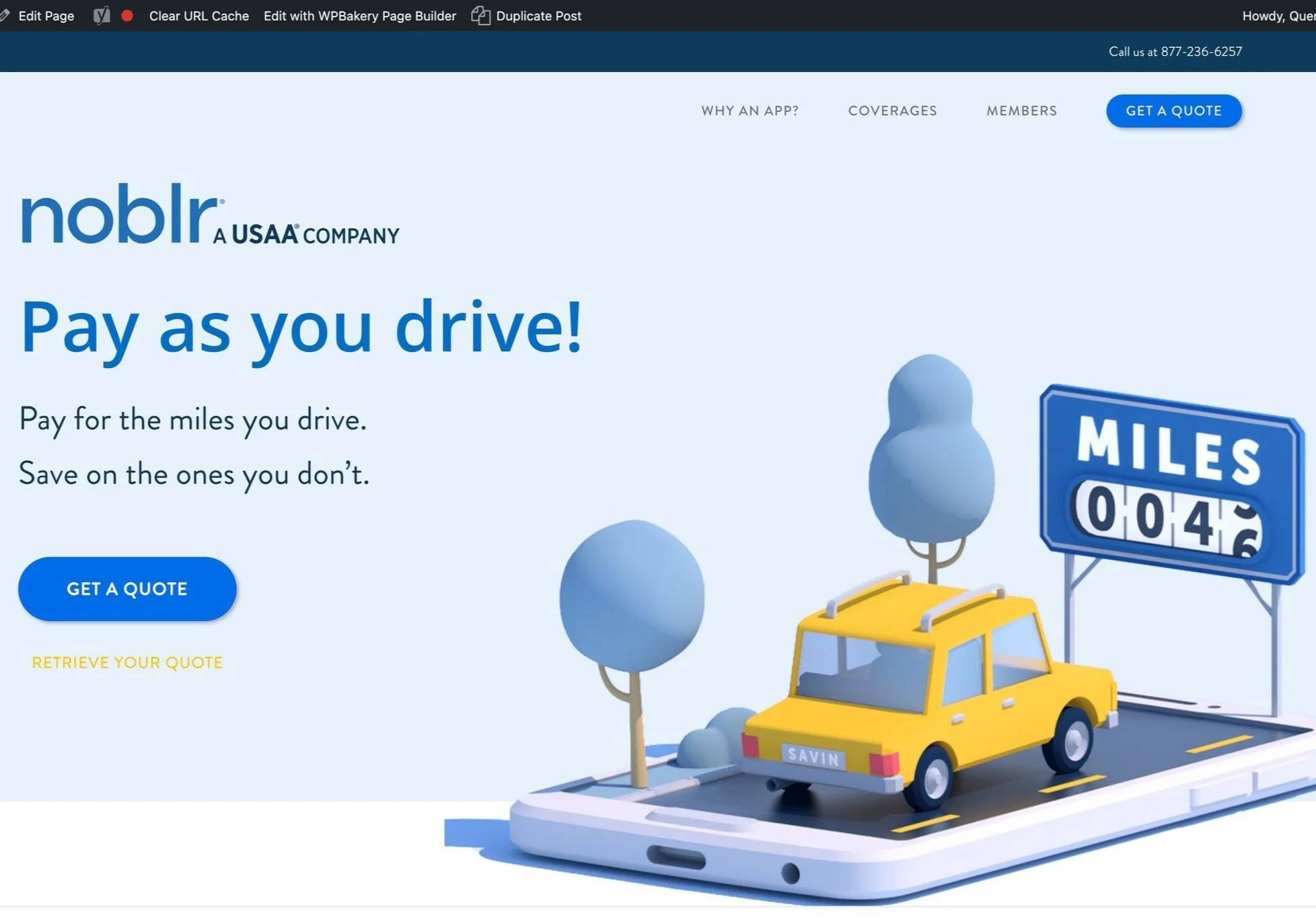This screenshot has height=924, width=1316.
Task: Click the USAA Company text logo
Action: [x=307, y=235]
